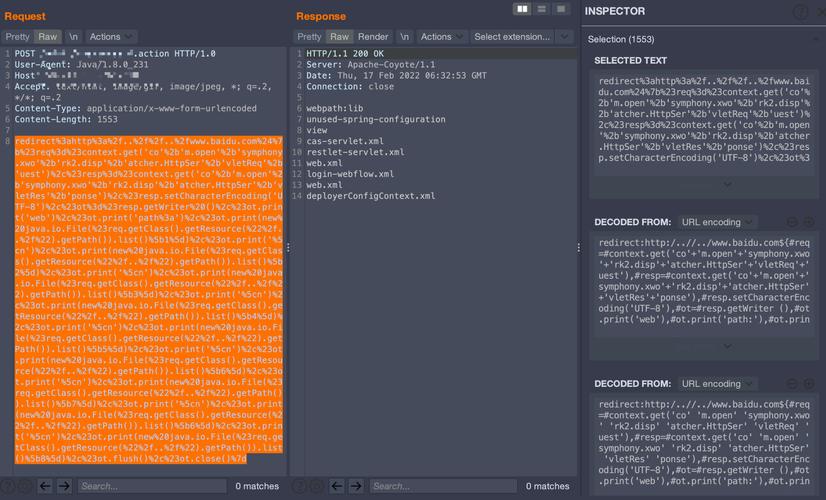Go to next match in Request search

tap(64, 486)
